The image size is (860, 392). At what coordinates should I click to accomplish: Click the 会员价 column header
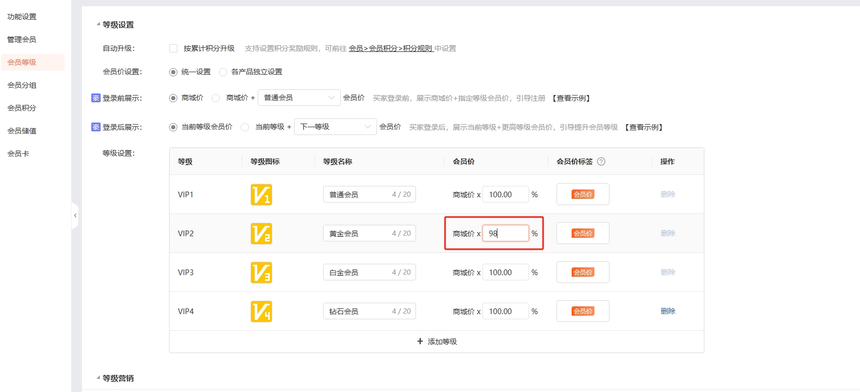[x=463, y=162]
